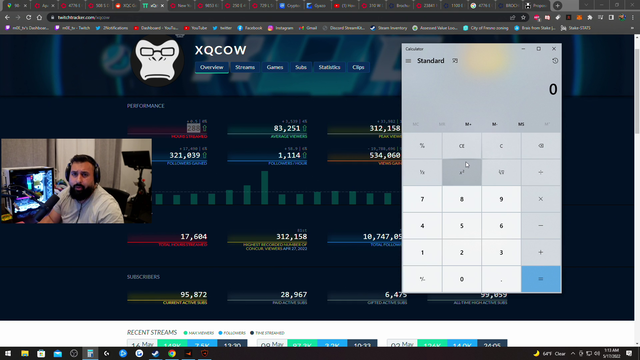The image size is (640, 360).
Task: Open the Windows Start menu
Action: (x=8, y=353)
